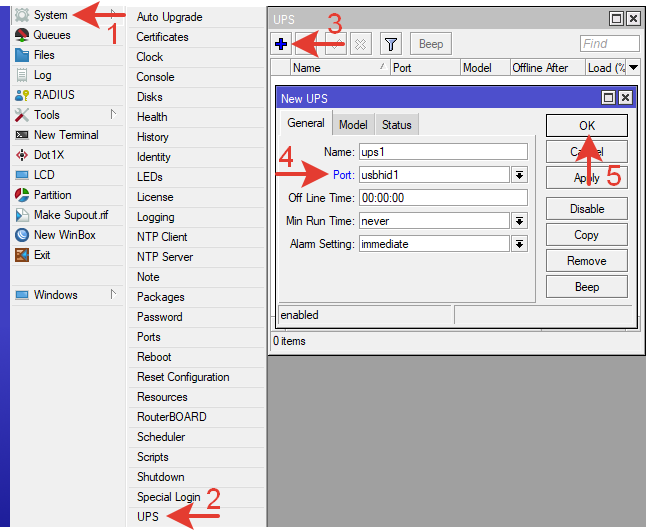This screenshot has height=530, width=646.
Task: Open Special Login menu entry
Action: (197, 497)
